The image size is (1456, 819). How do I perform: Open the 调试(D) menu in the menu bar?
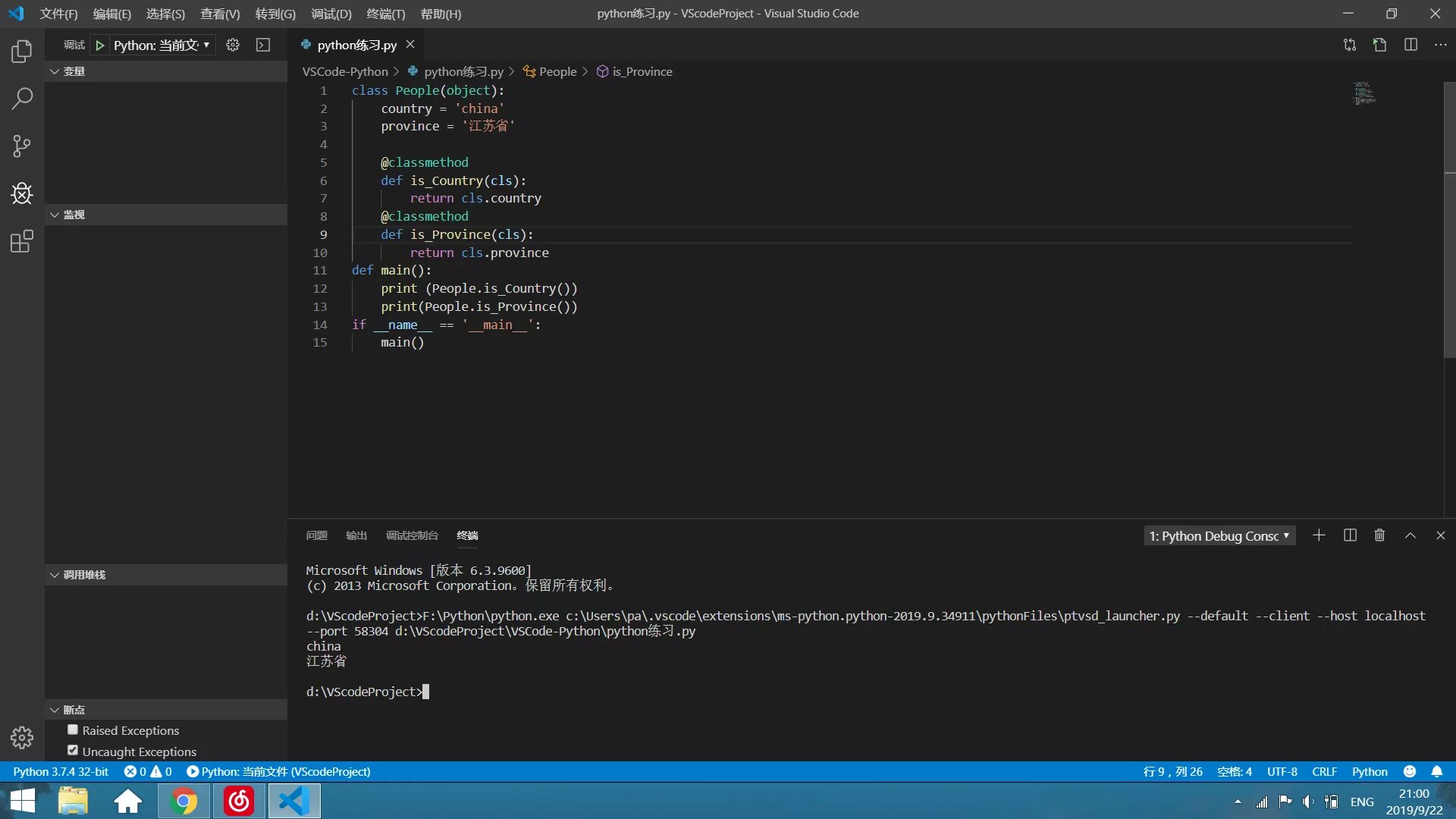click(331, 14)
